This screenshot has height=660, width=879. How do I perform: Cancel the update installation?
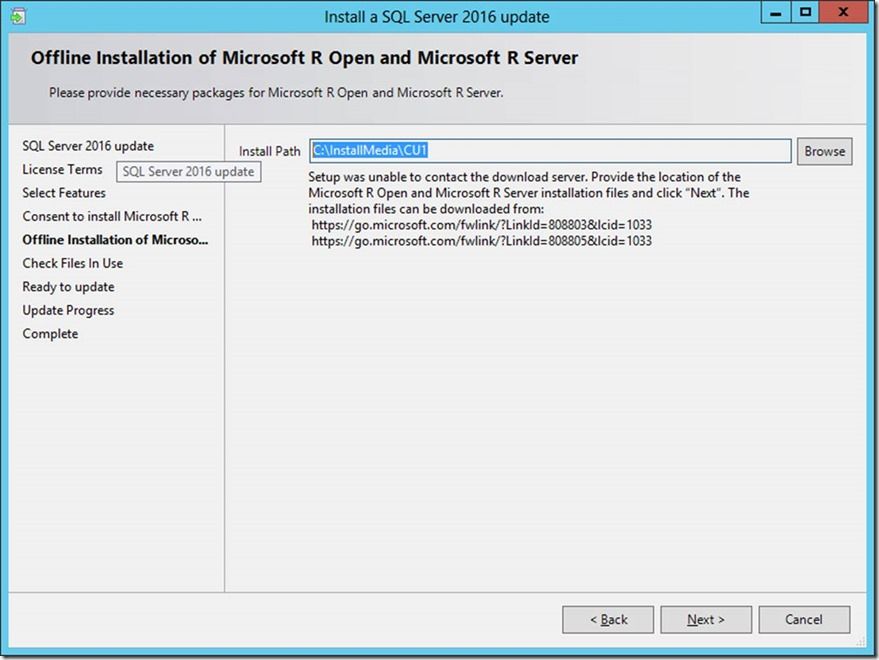[804, 620]
